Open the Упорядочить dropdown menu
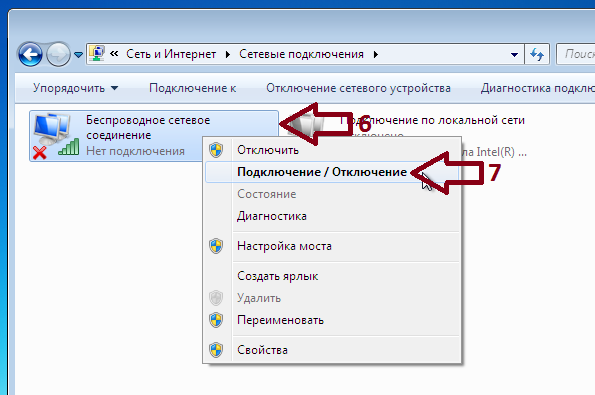This screenshot has height=395, width=595. click(76, 88)
